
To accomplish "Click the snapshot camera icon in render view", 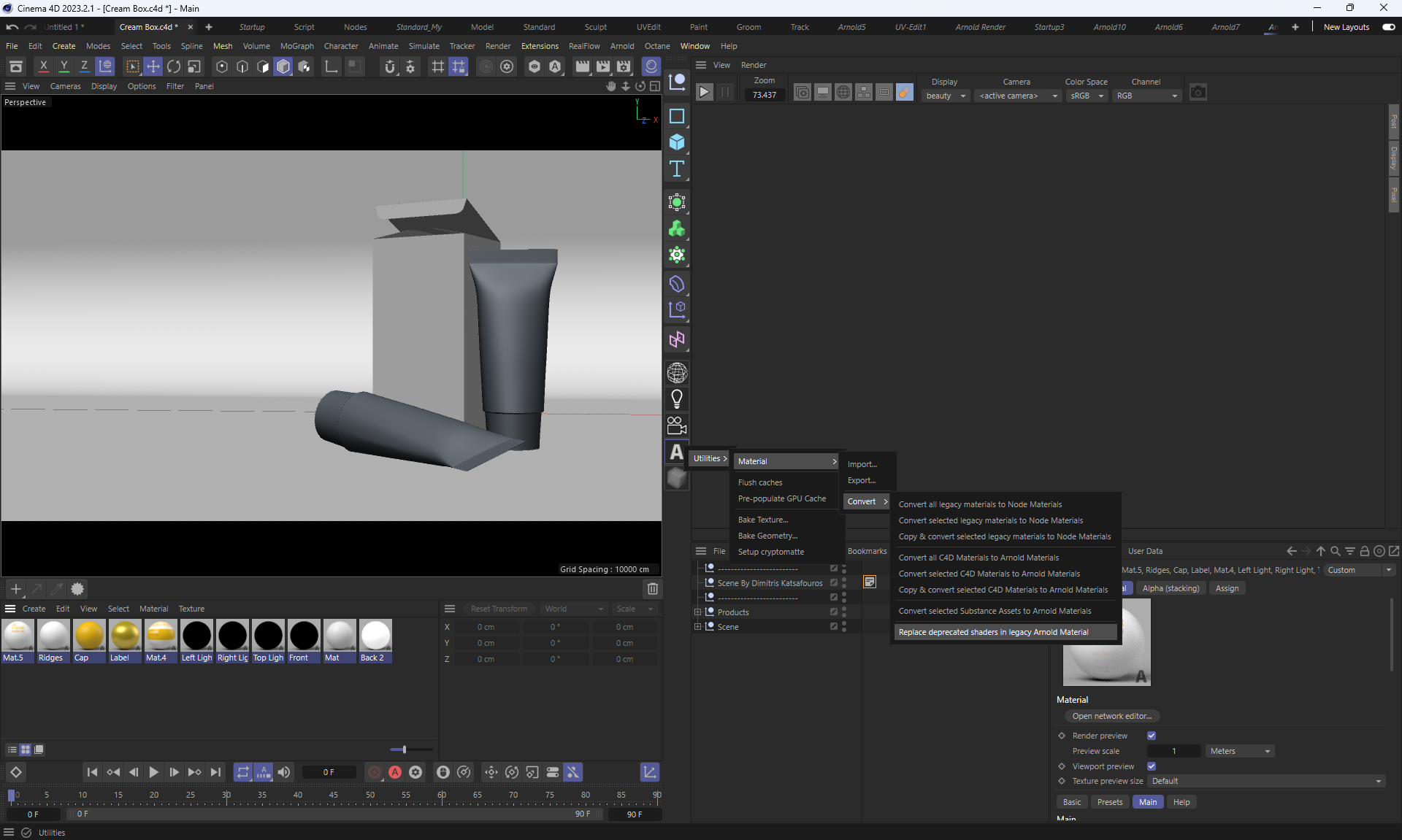I will [1198, 93].
